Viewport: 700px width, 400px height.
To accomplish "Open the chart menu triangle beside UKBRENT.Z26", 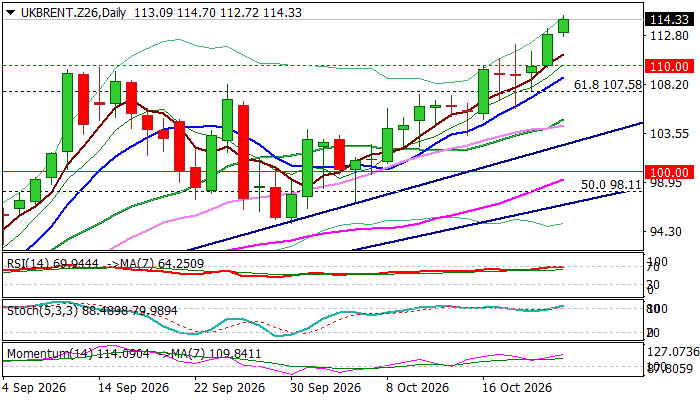I will click(11, 13).
